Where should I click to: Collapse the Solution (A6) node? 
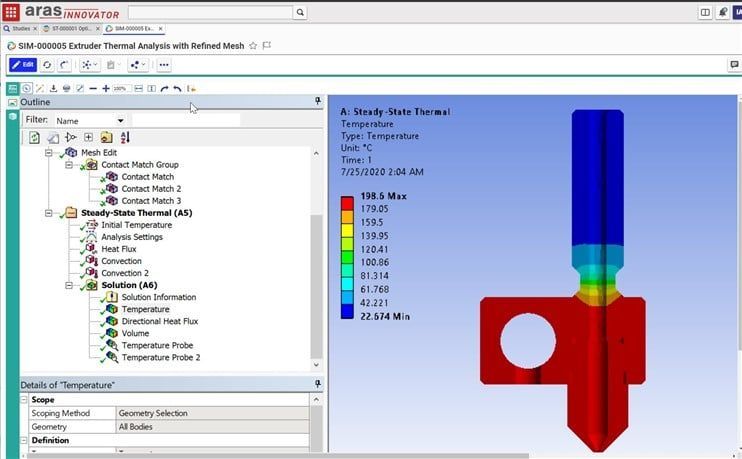(x=69, y=285)
